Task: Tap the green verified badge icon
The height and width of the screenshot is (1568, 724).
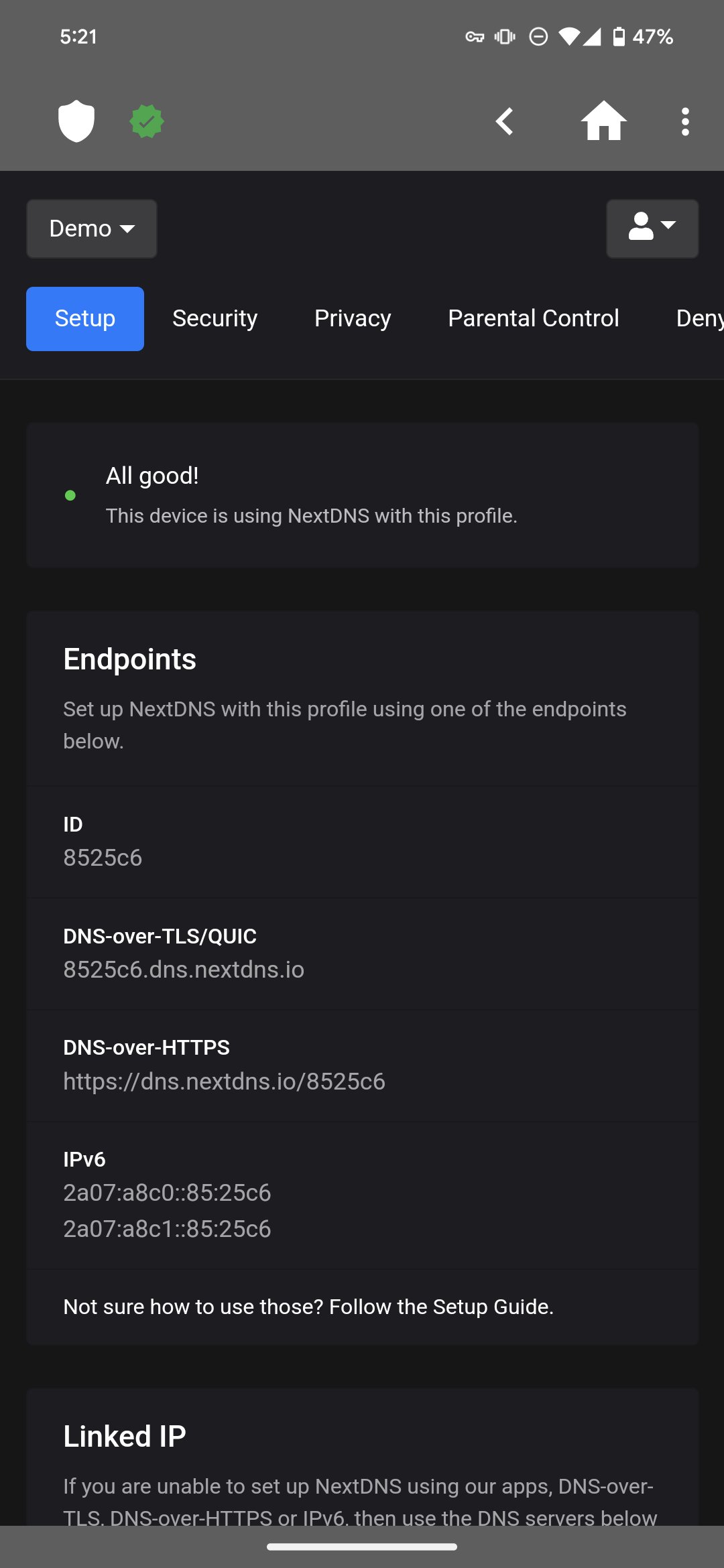Action: click(146, 121)
